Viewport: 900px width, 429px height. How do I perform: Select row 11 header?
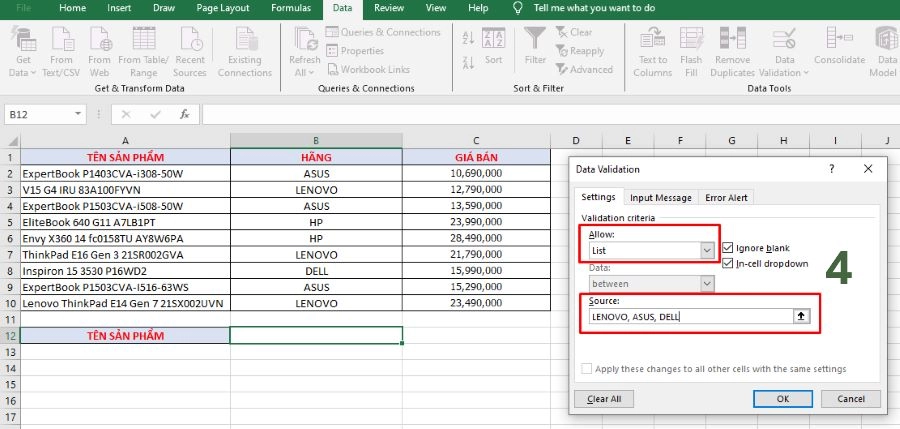[10, 319]
